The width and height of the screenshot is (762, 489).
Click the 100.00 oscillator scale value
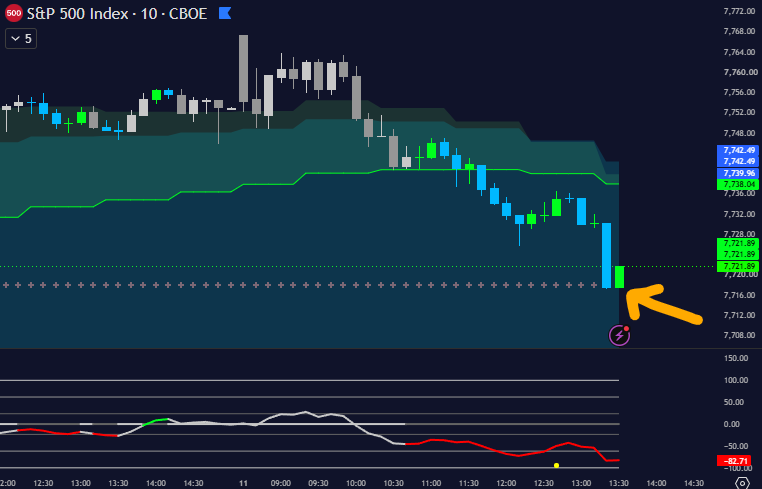tap(736, 380)
